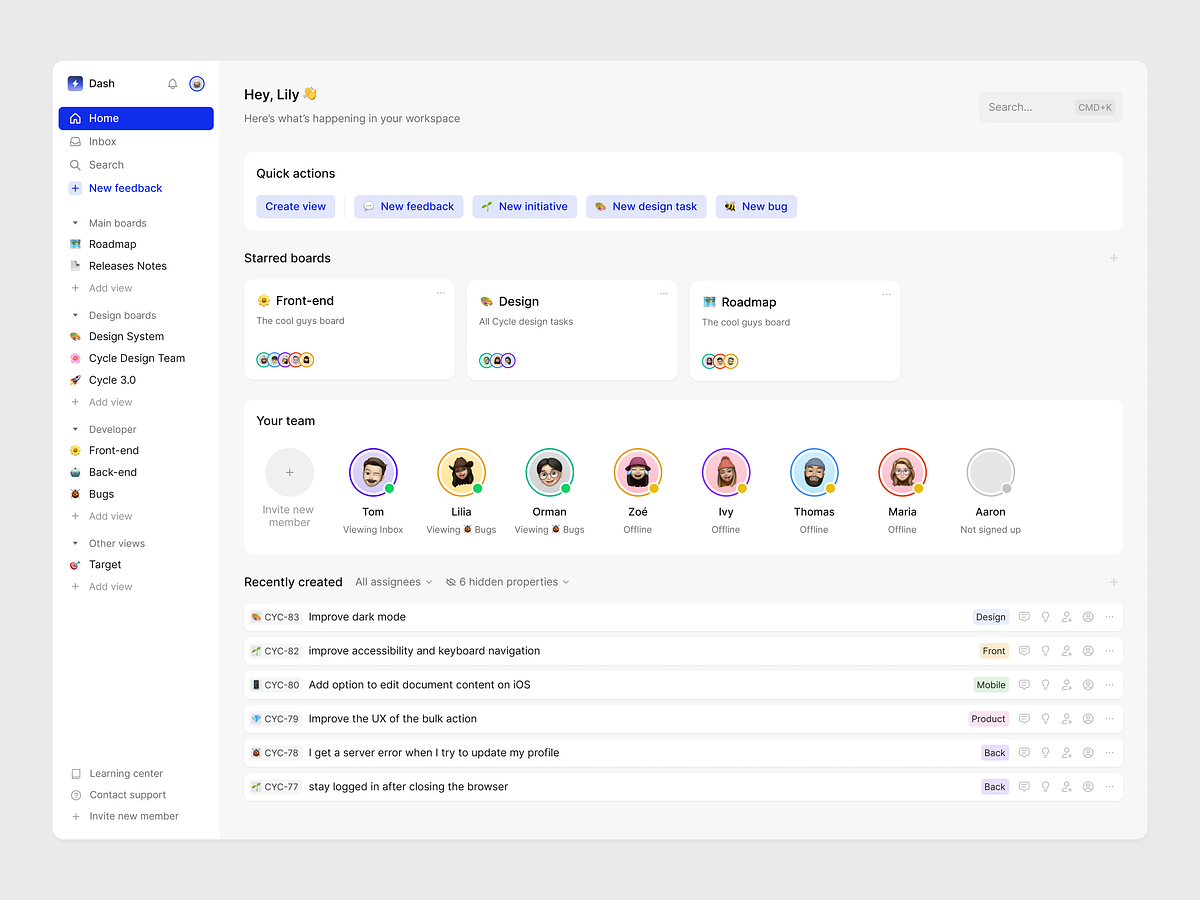The width and height of the screenshot is (1200, 900).
Task: Toggle the 6 hidden properties visibility
Action: click(507, 581)
